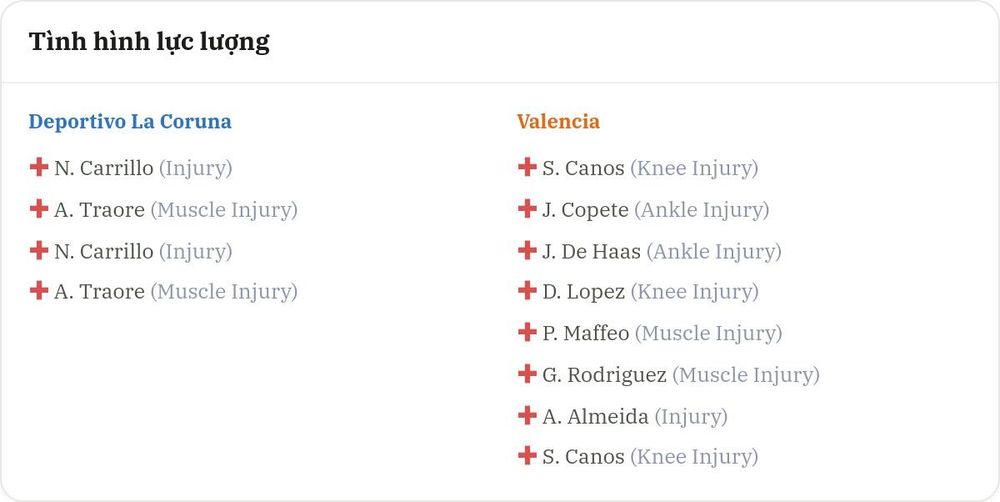Screen dimensions: 1000x502
Task: Click the G. Rodriguez player name
Action: [604, 375]
